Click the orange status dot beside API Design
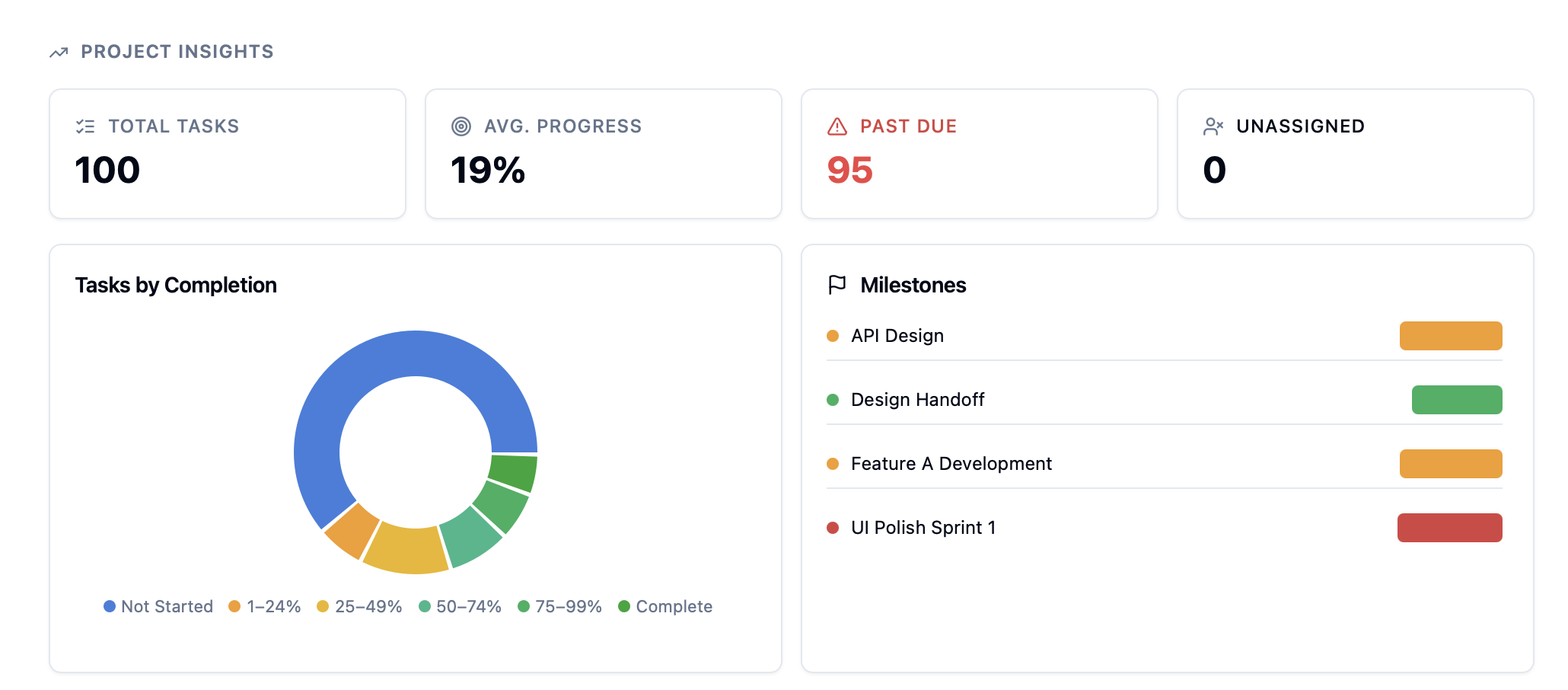1568x690 pixels. [x=832, y=335]
